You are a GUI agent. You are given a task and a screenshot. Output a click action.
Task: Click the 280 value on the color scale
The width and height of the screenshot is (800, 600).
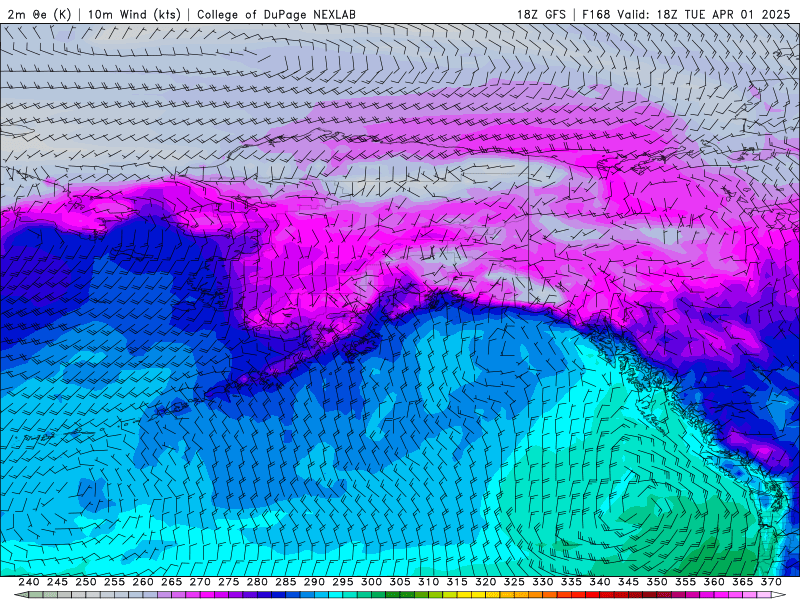click(x=257, y=582)
